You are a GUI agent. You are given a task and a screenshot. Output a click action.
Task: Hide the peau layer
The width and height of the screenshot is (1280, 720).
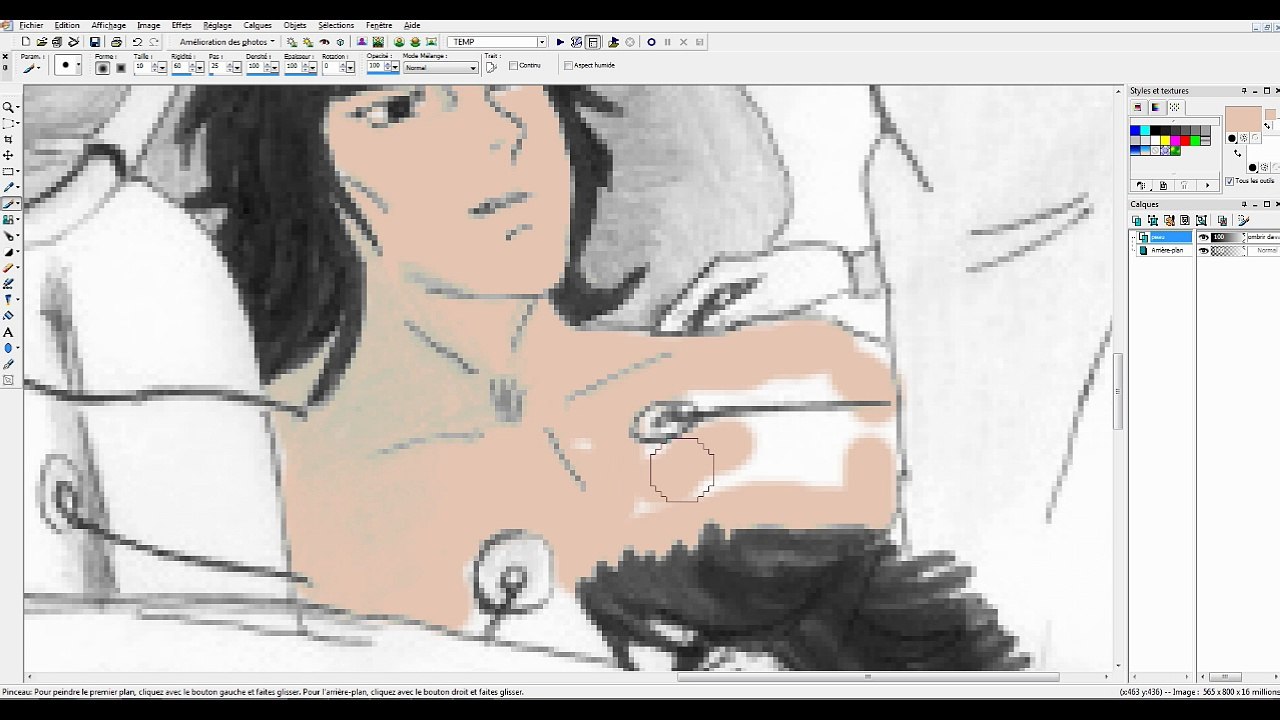coord(1204,237)
